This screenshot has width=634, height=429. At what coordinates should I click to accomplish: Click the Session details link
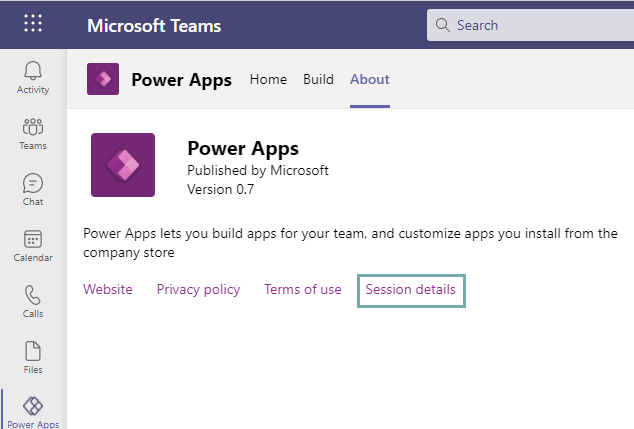click(x=410, y=289)
